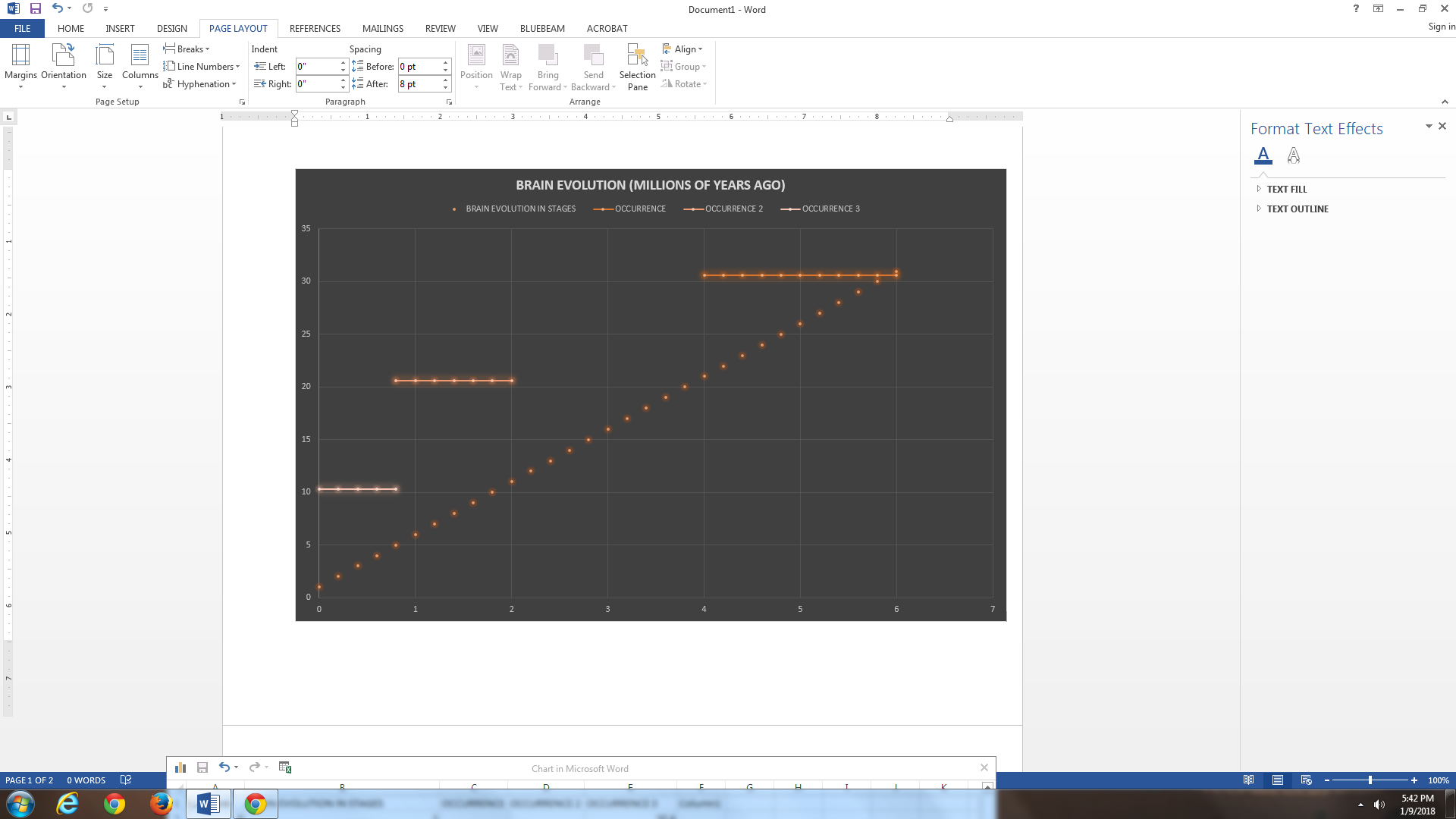Open the Margins options
This screenshot has width=1456, height=819.
pos(20,64)
